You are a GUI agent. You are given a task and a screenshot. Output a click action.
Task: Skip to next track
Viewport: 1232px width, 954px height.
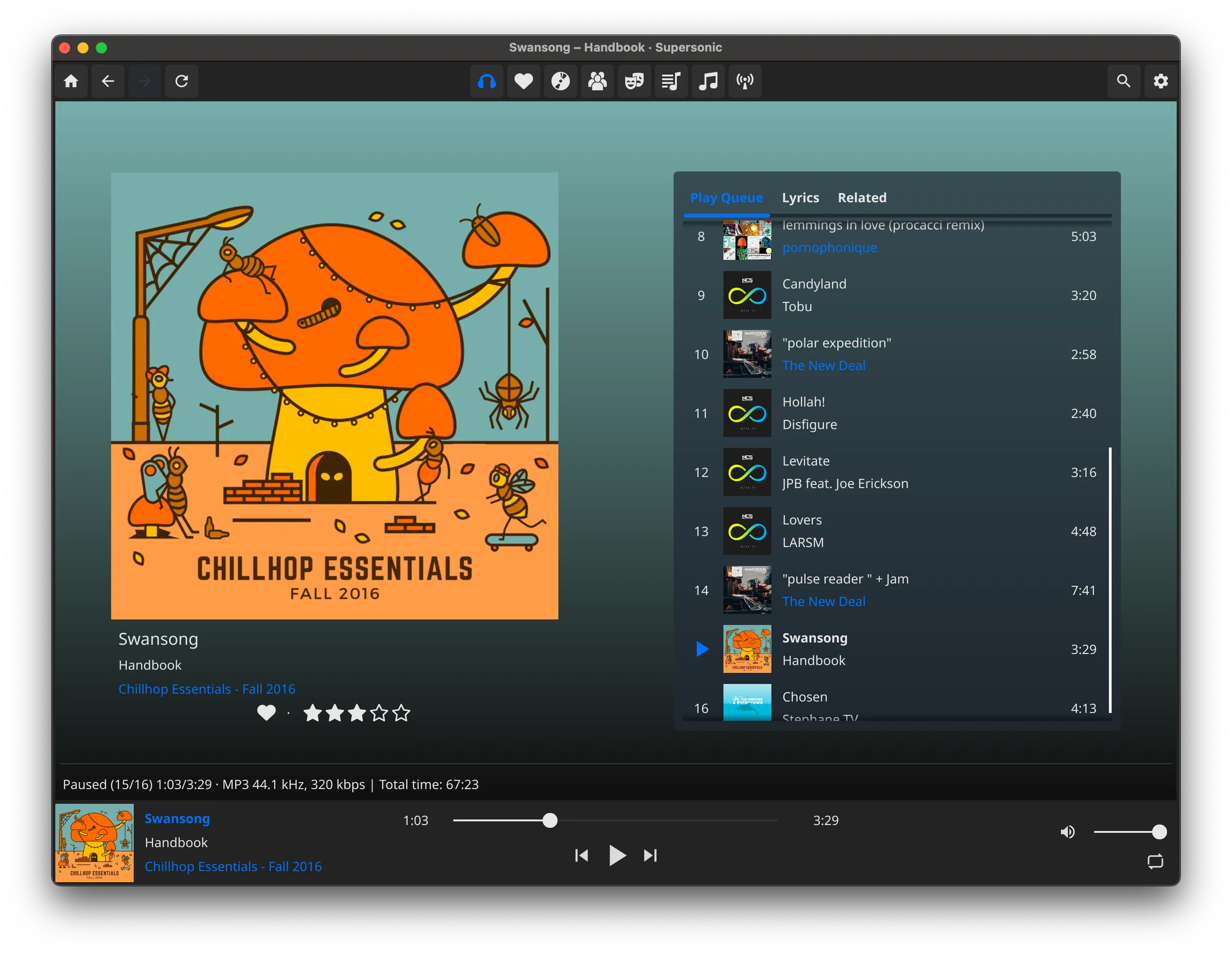[x=650, y=855]
